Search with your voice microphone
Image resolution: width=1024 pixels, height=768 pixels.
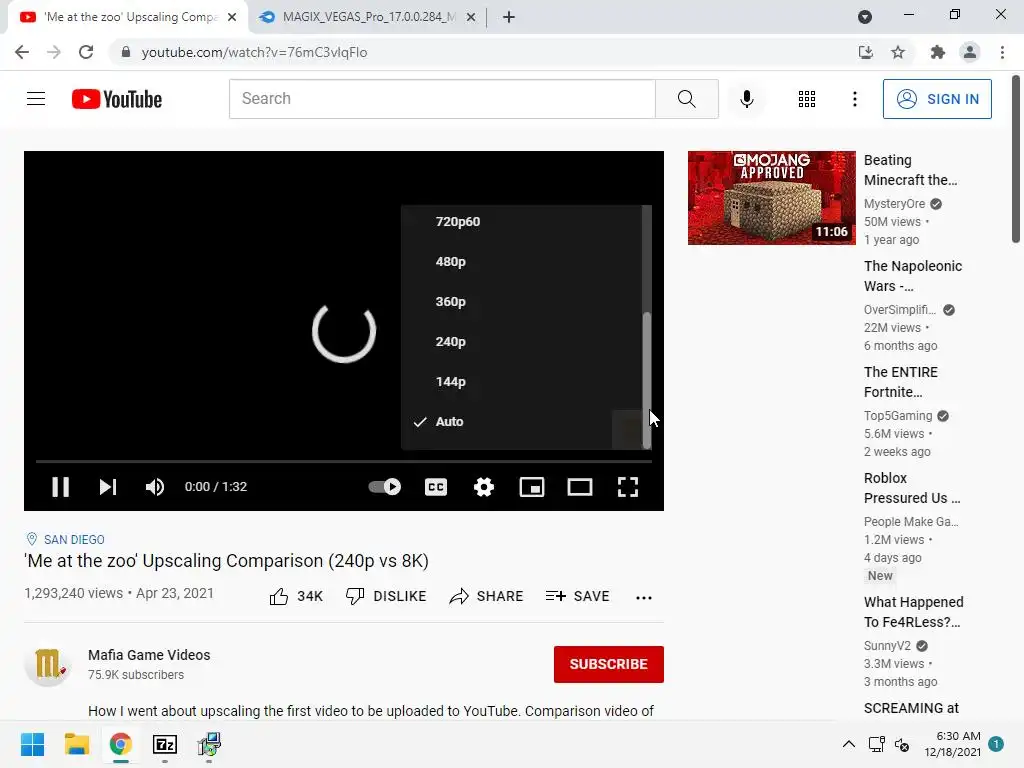coord(746,99)
